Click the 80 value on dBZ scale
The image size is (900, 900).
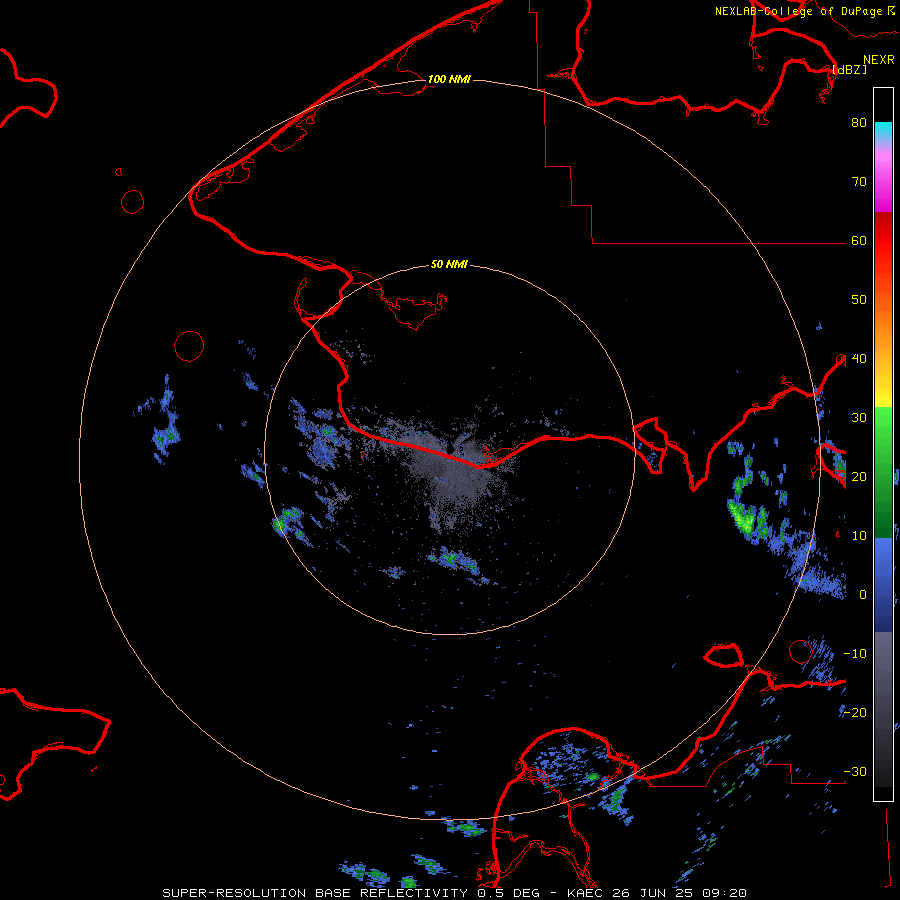[859, 122]
